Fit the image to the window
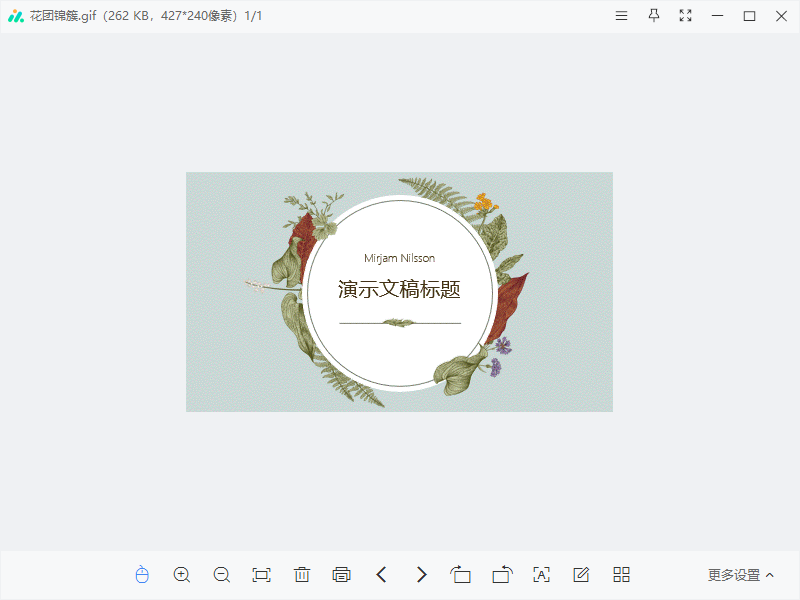The width and height of the screenshot is (800, 600). pos(262,575)
